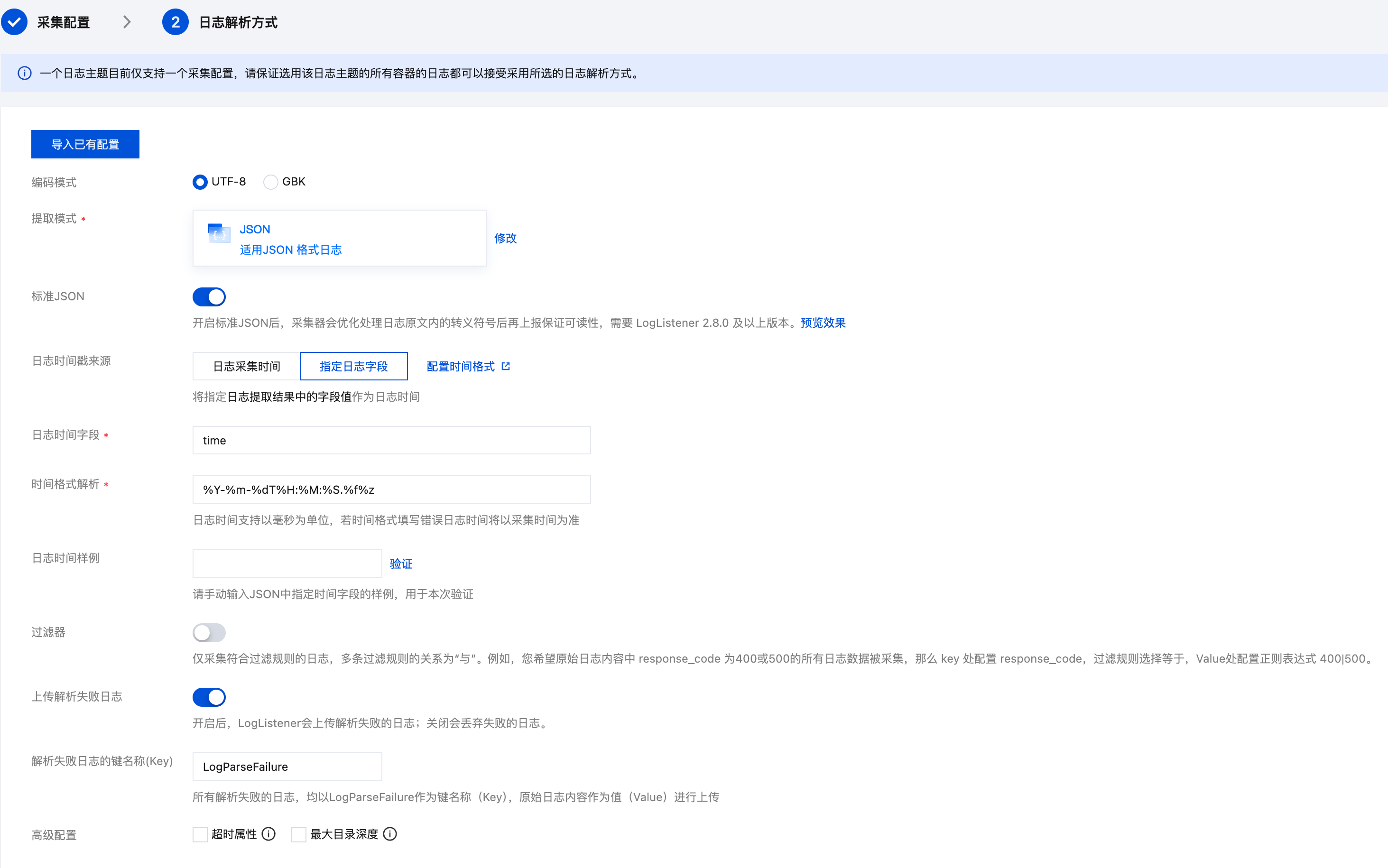Click info icon next to 超时属性

coord(268,834)
